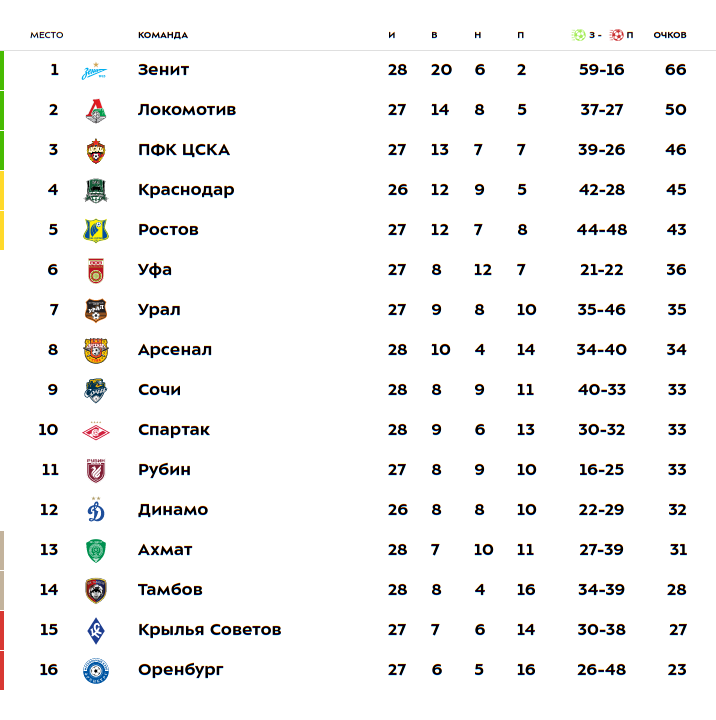Click the Krasnodar club logo

(96, 190)
